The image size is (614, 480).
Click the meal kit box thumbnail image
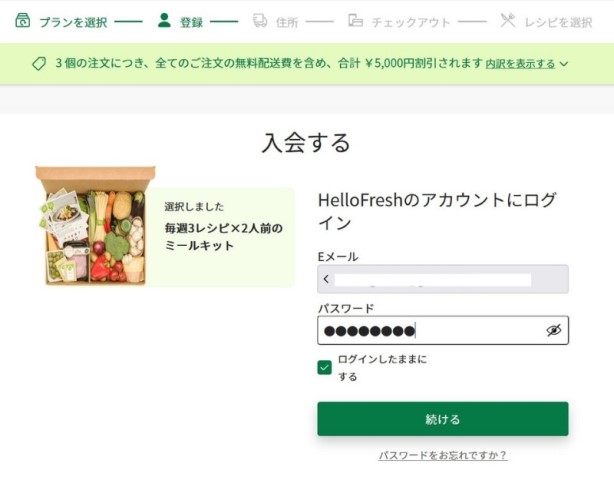coord(96,226)
